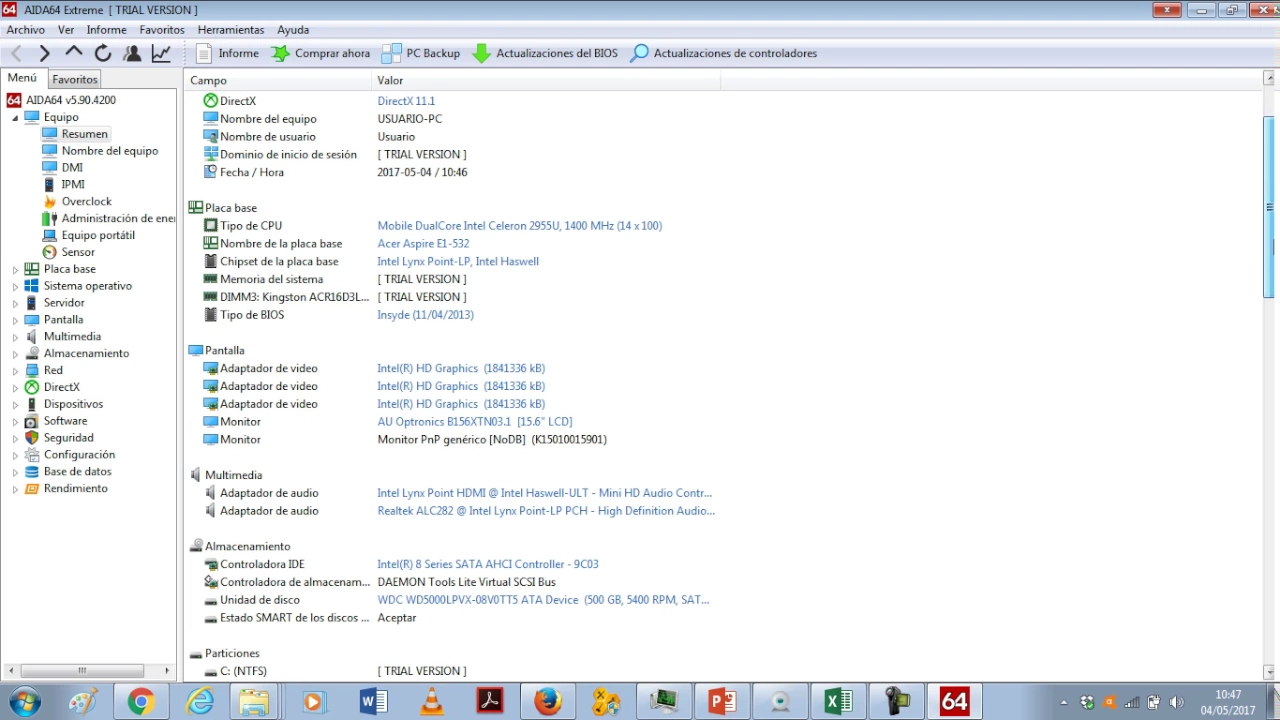Select IPMI in the tree

coord(73,185)
